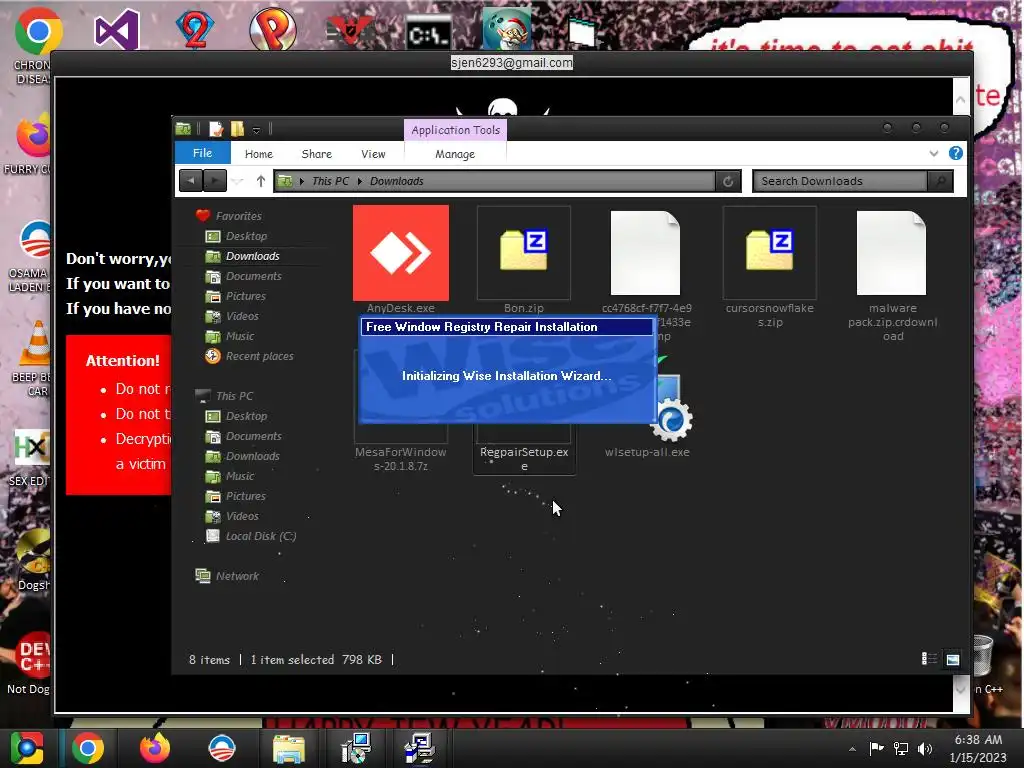Click New Folder icon in quick access toolbar
This screenshot has height=768, width=1024.
(x=237, y=129)
